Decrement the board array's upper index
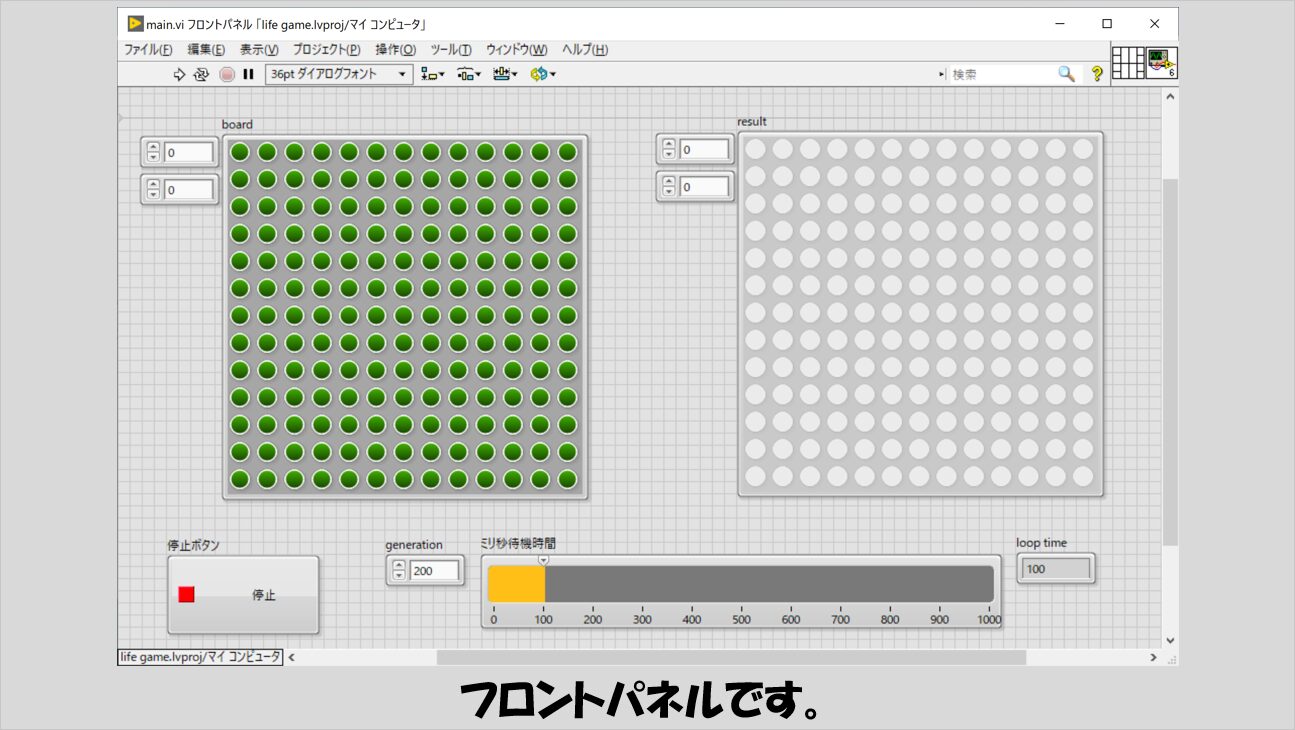1295x730 pixels. pos(153,158)
